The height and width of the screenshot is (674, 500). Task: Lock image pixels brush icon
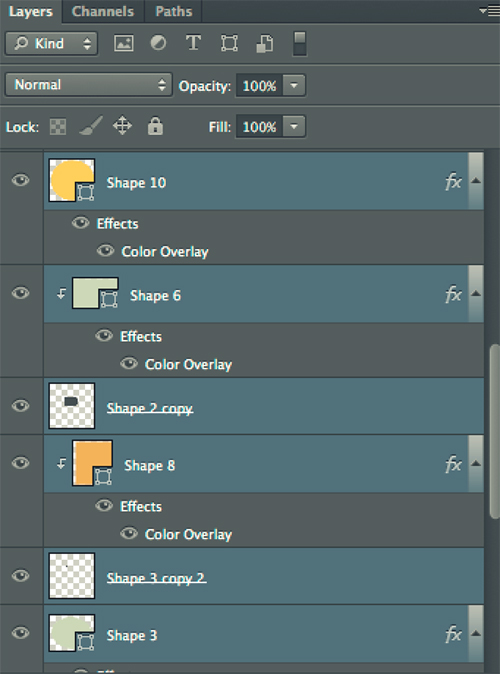[x=91, y=126]
